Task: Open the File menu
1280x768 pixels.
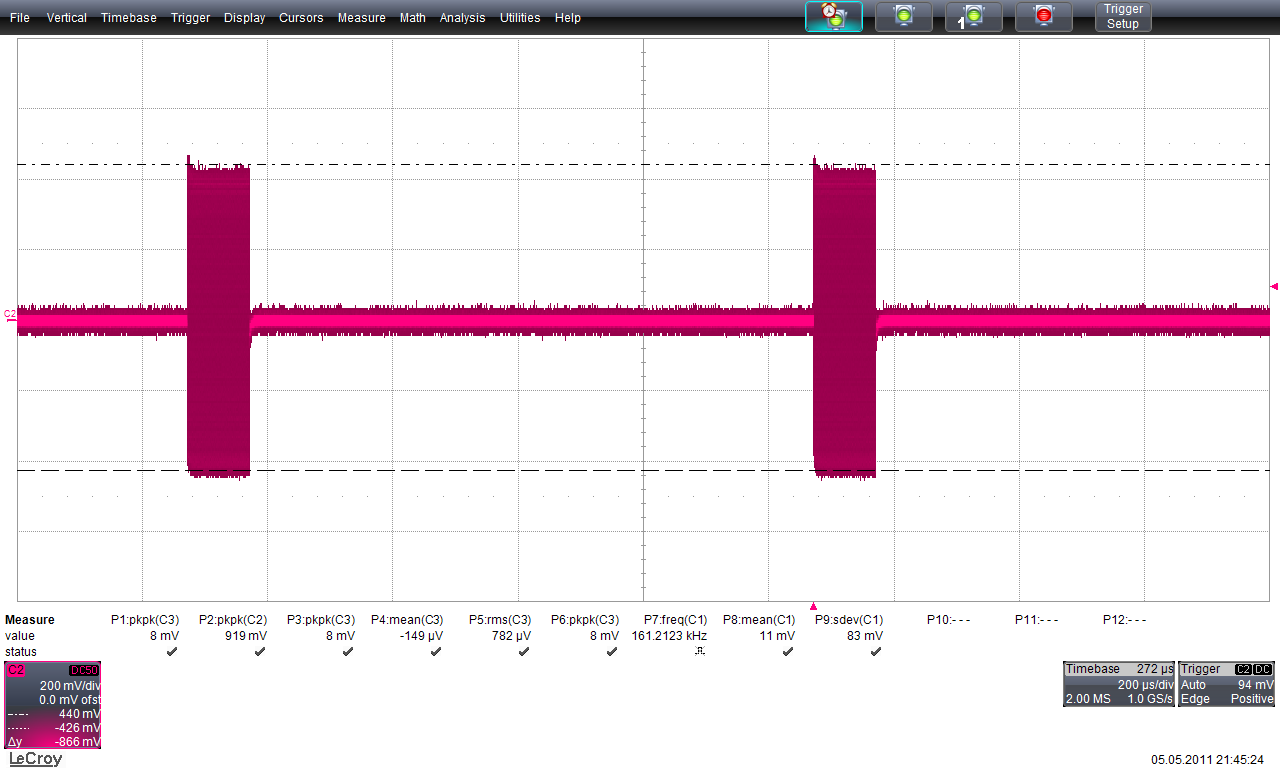Action: [20, 18]
